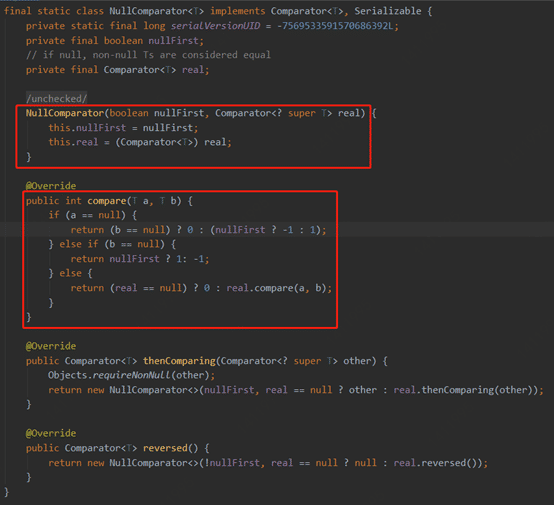Click the @Override above the compare method
The width and height of the screenshot is (554, 505).
tap(51, 186)
